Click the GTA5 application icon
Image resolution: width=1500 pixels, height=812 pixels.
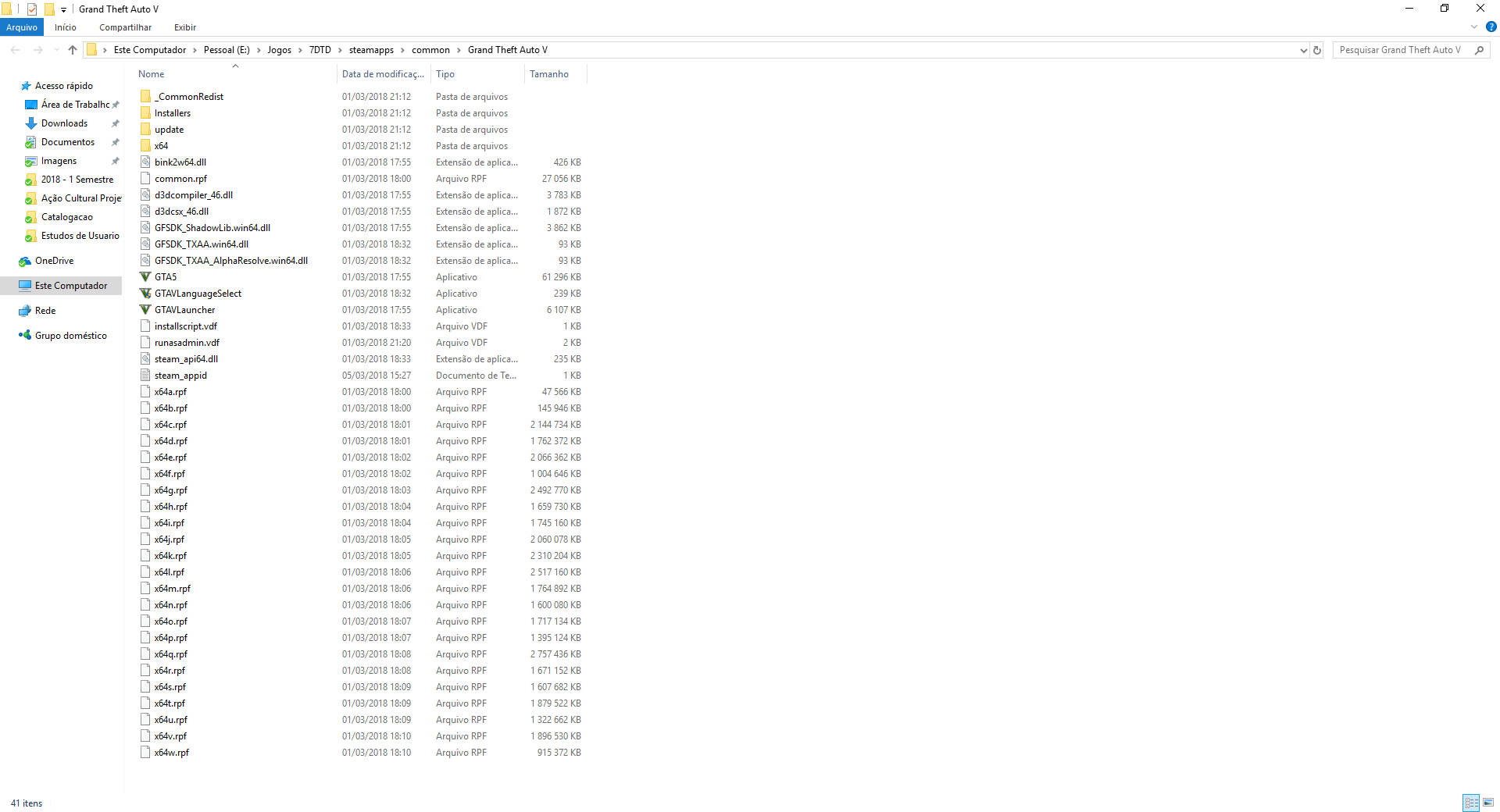(x=145, y=277)
